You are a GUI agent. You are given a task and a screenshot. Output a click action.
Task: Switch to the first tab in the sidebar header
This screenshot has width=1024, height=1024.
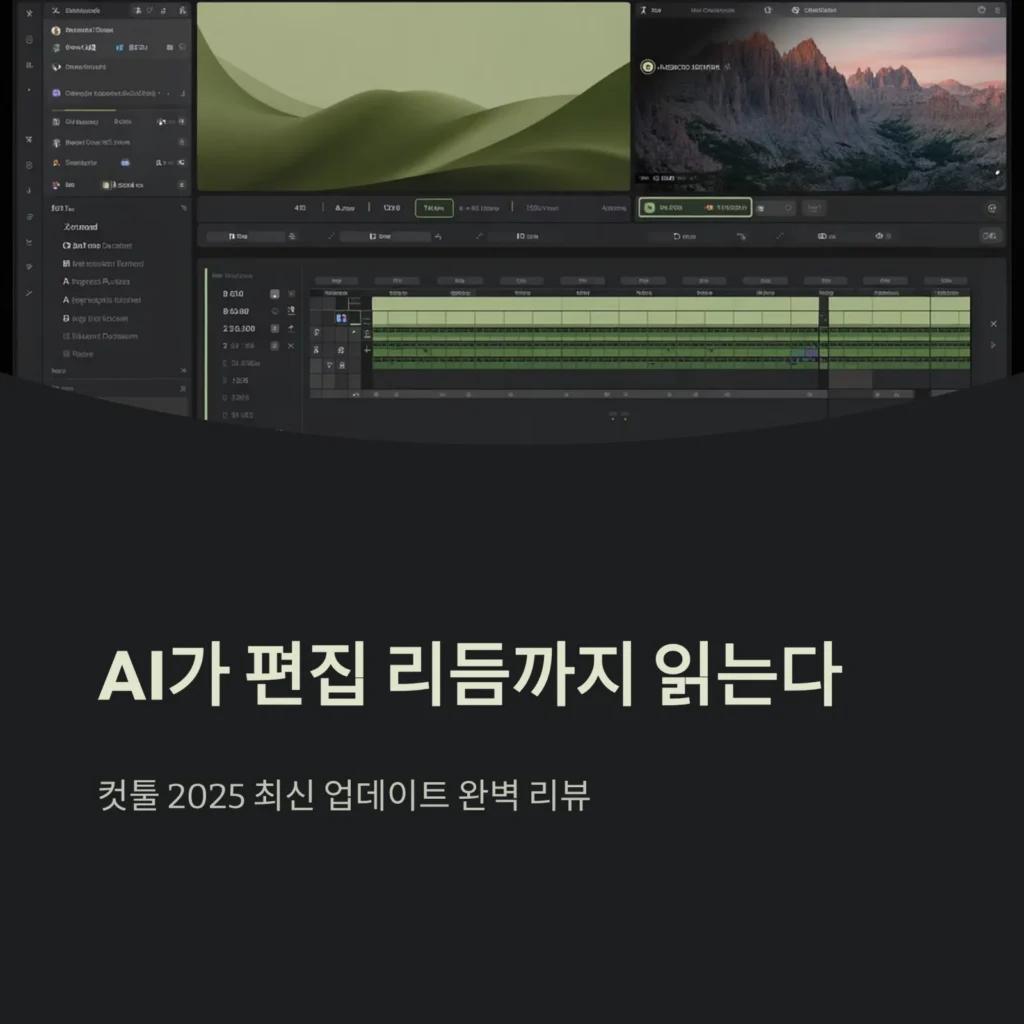[x=139, y=11]
